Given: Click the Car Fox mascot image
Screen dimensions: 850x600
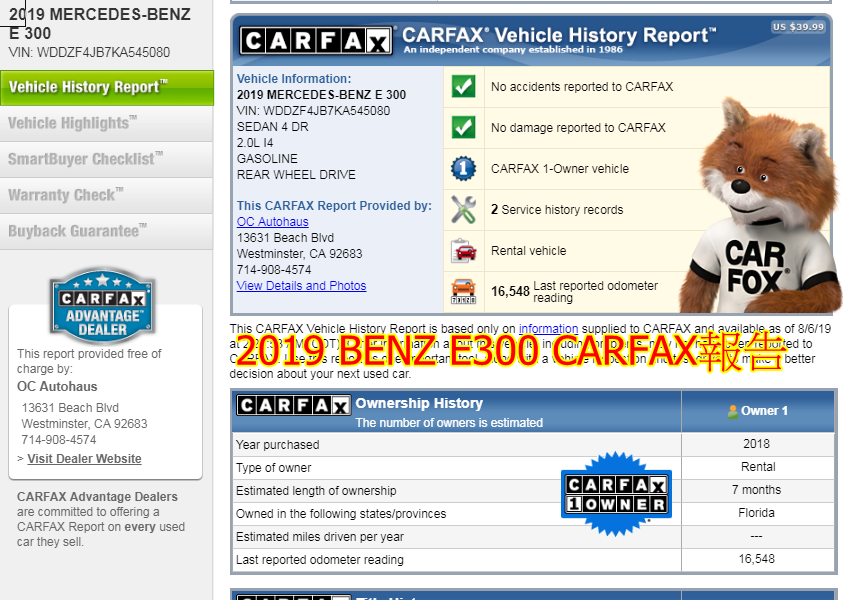Looking at the screenshot, I should click(x=762, y=206).
